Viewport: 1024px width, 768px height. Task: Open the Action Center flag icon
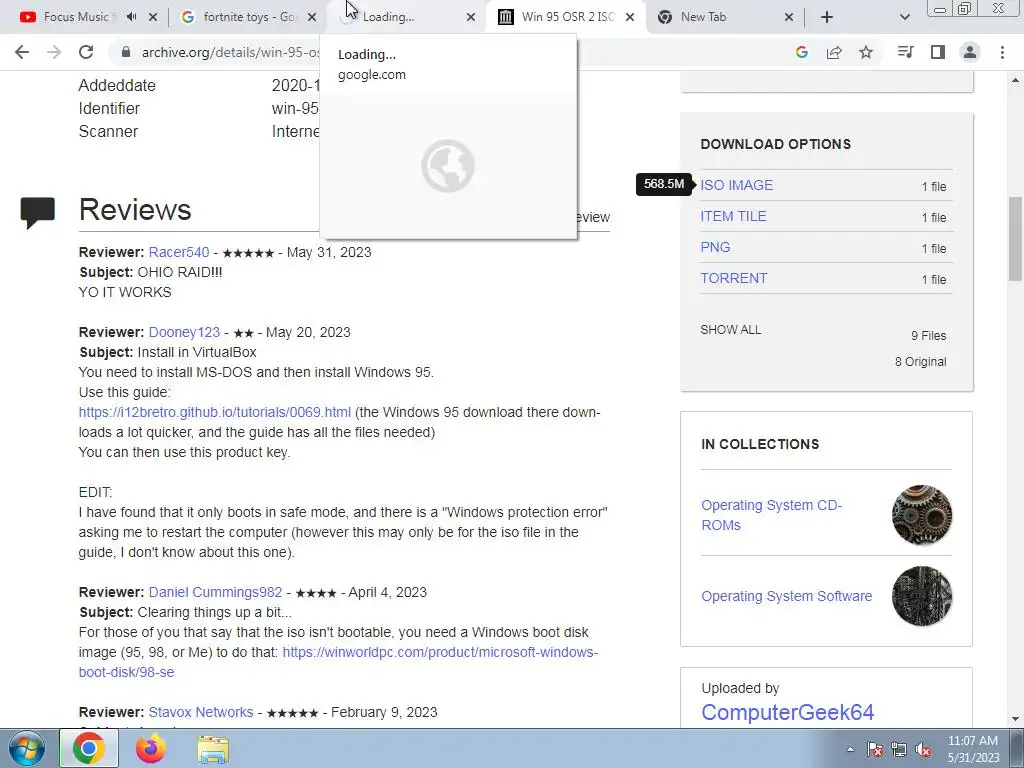pos(875,750)
